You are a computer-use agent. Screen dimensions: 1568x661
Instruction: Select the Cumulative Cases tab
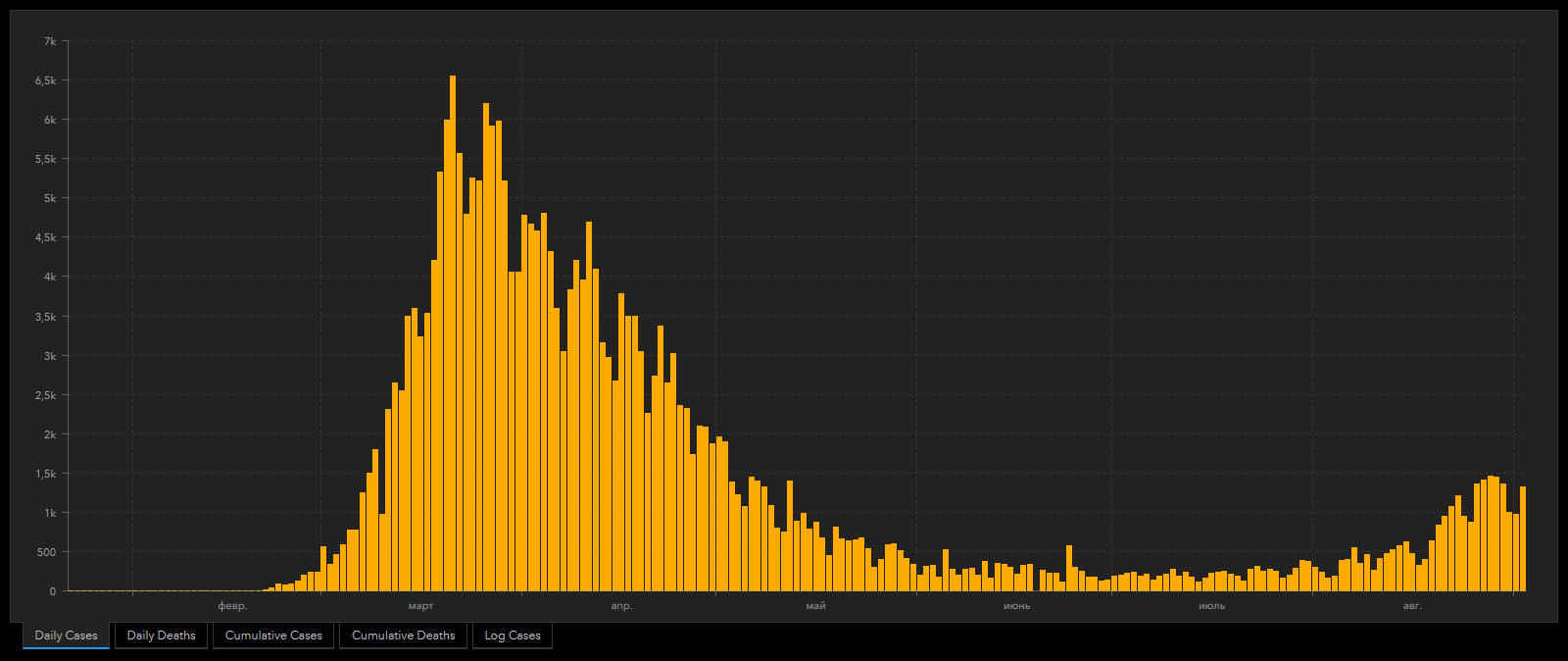point(273,636)
